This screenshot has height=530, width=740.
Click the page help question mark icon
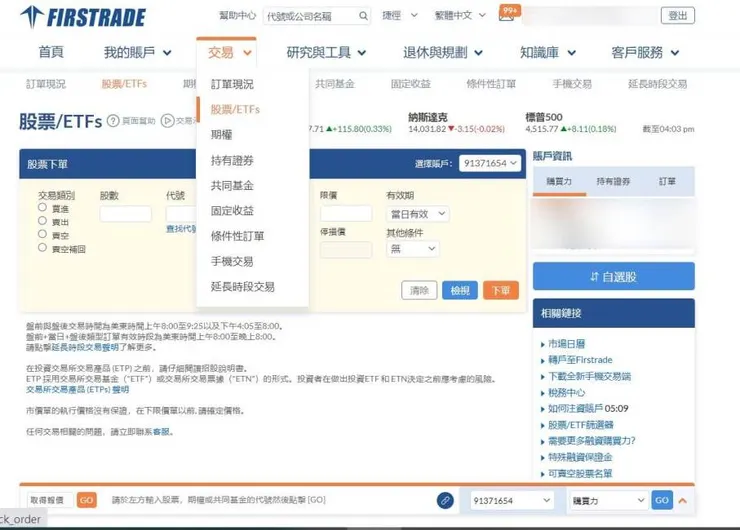tap(113, 121)
